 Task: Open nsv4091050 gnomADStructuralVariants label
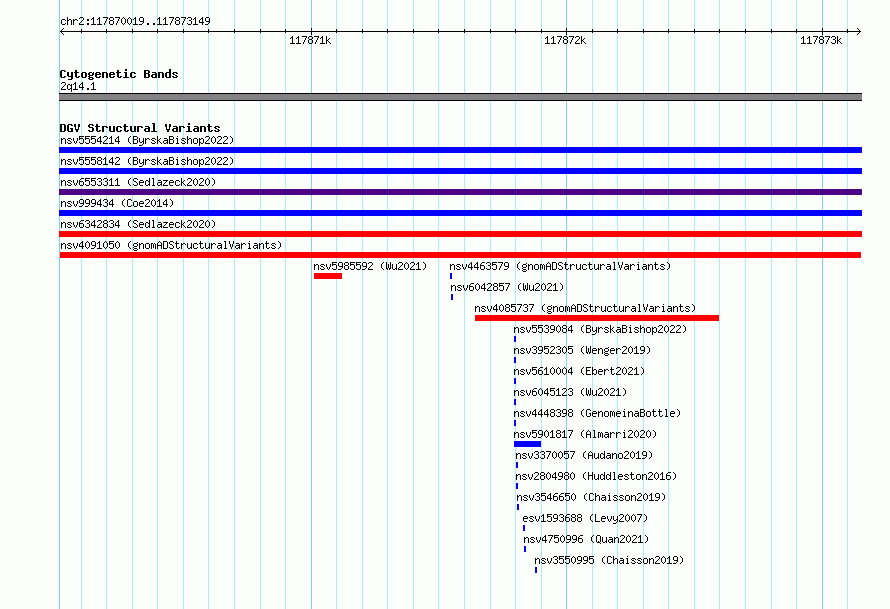tap(171, 245)
